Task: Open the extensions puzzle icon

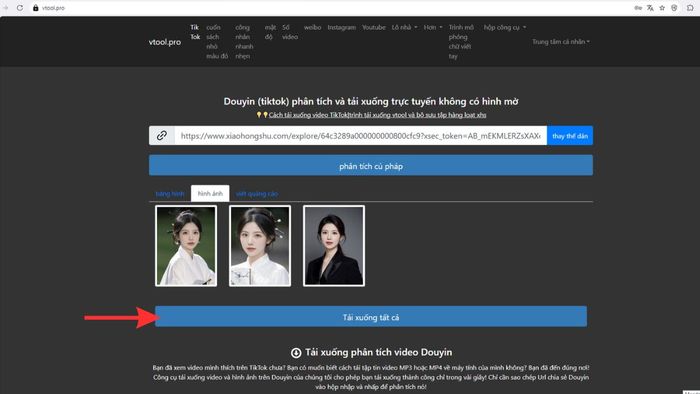Action: coord(690,8)
